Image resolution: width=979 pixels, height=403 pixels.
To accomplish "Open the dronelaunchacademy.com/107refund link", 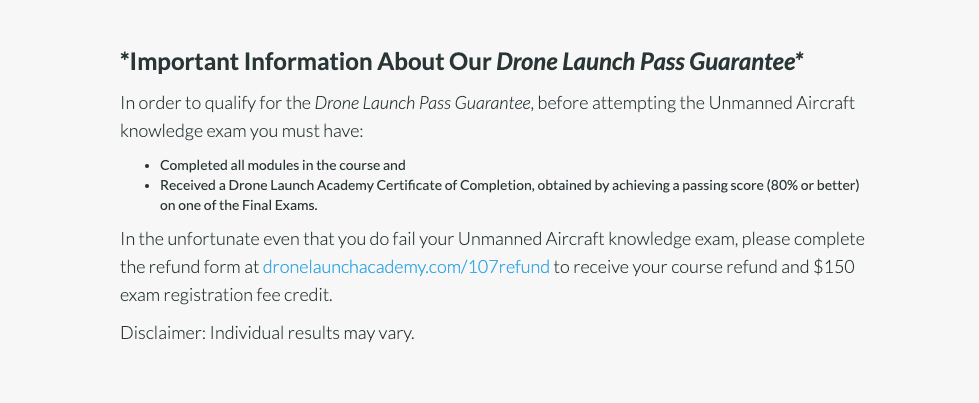I will click(406, 268).
